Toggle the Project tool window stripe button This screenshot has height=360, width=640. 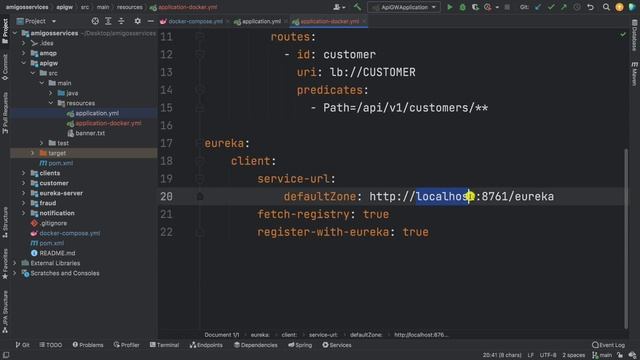point(5,31)
